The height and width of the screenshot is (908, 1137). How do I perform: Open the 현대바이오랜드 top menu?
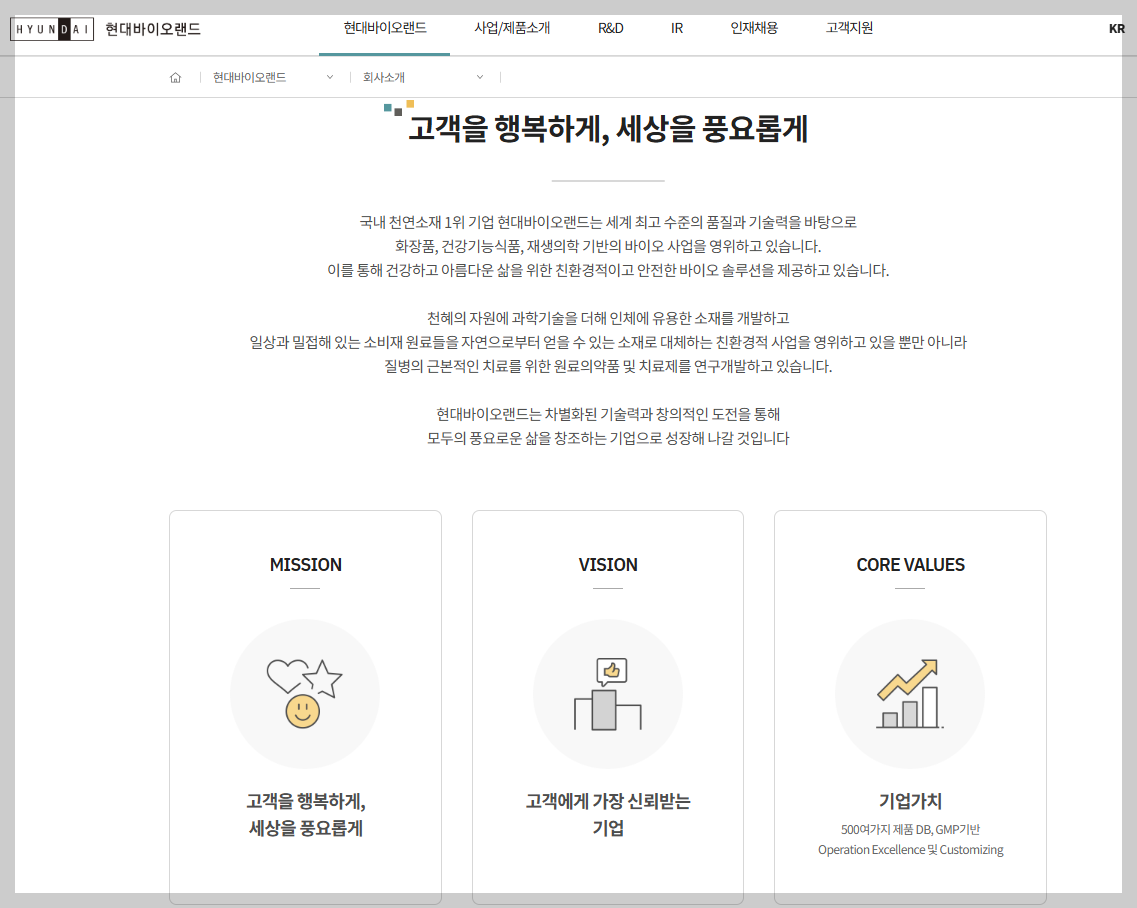click(x=385, y=28)
